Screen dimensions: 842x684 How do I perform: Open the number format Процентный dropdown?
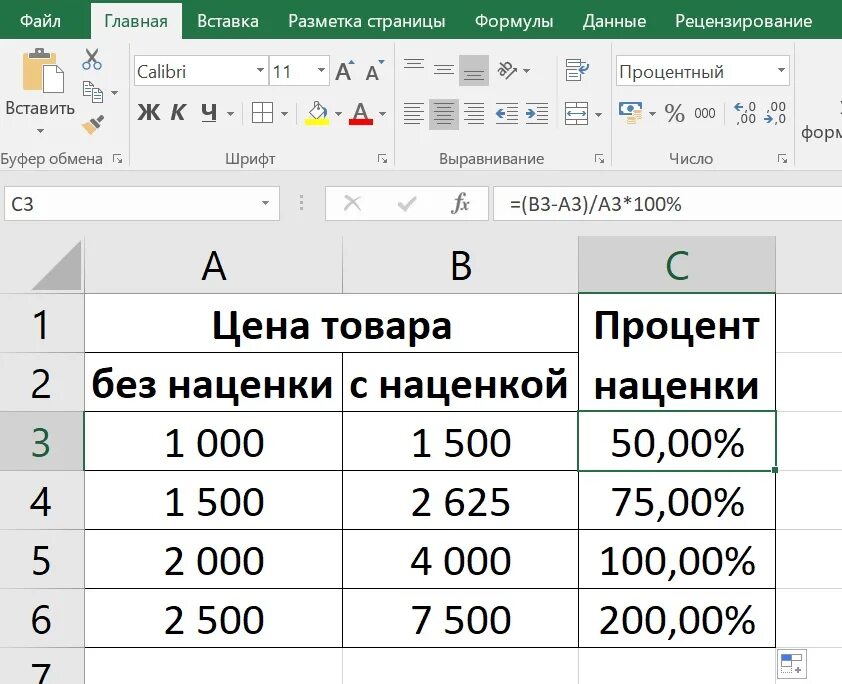781,70
